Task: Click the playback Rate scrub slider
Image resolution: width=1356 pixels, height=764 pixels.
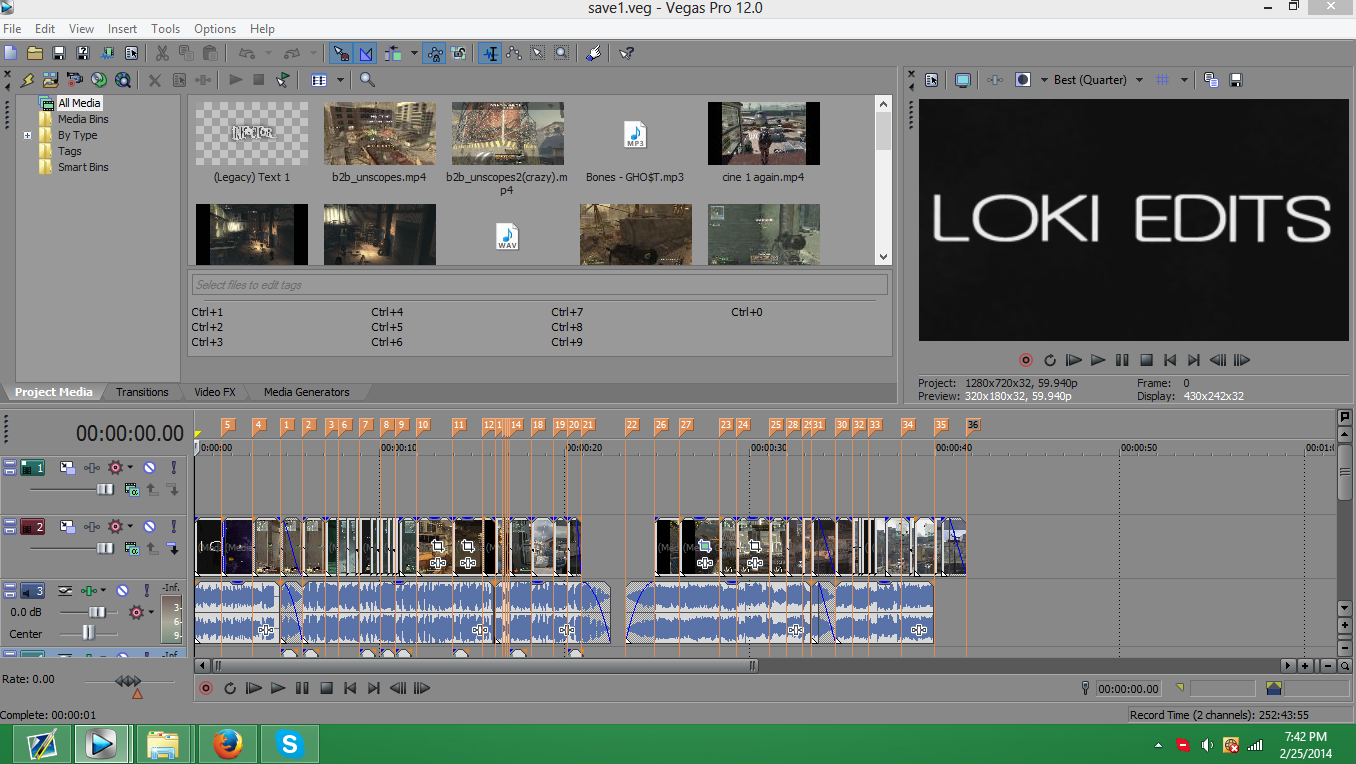Action: [128, 681]
